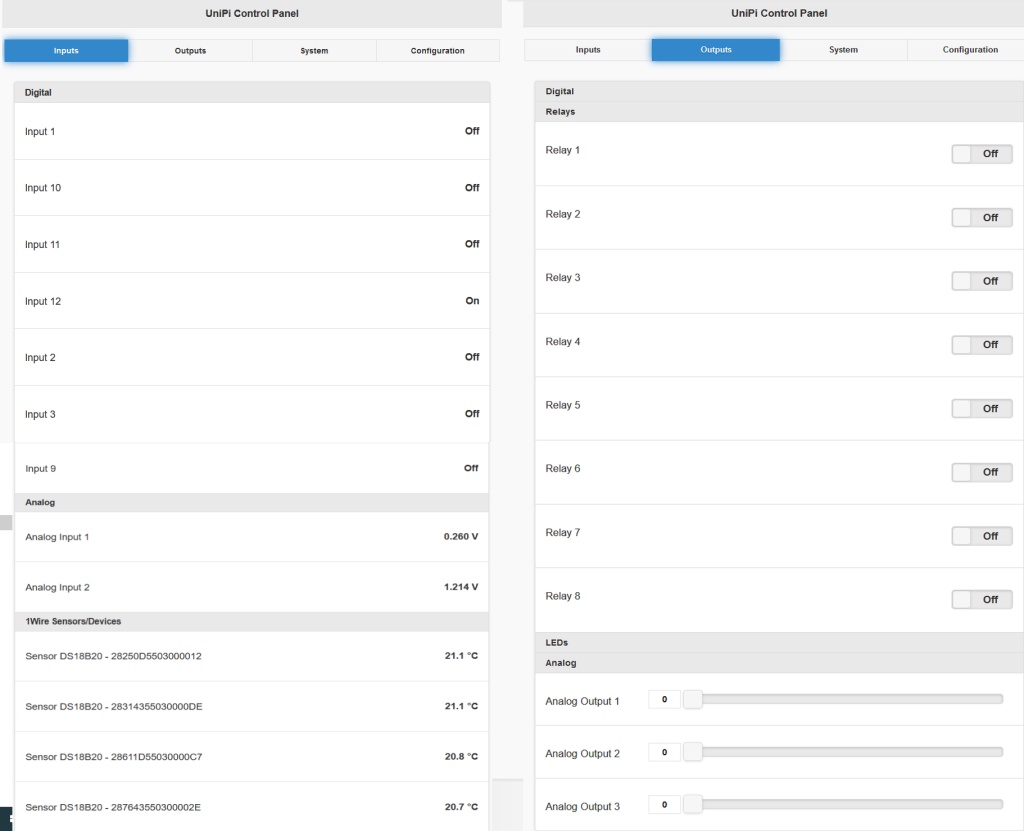
Task: Toggle Relay 7 switch
Action: click(x=982, y=536)
